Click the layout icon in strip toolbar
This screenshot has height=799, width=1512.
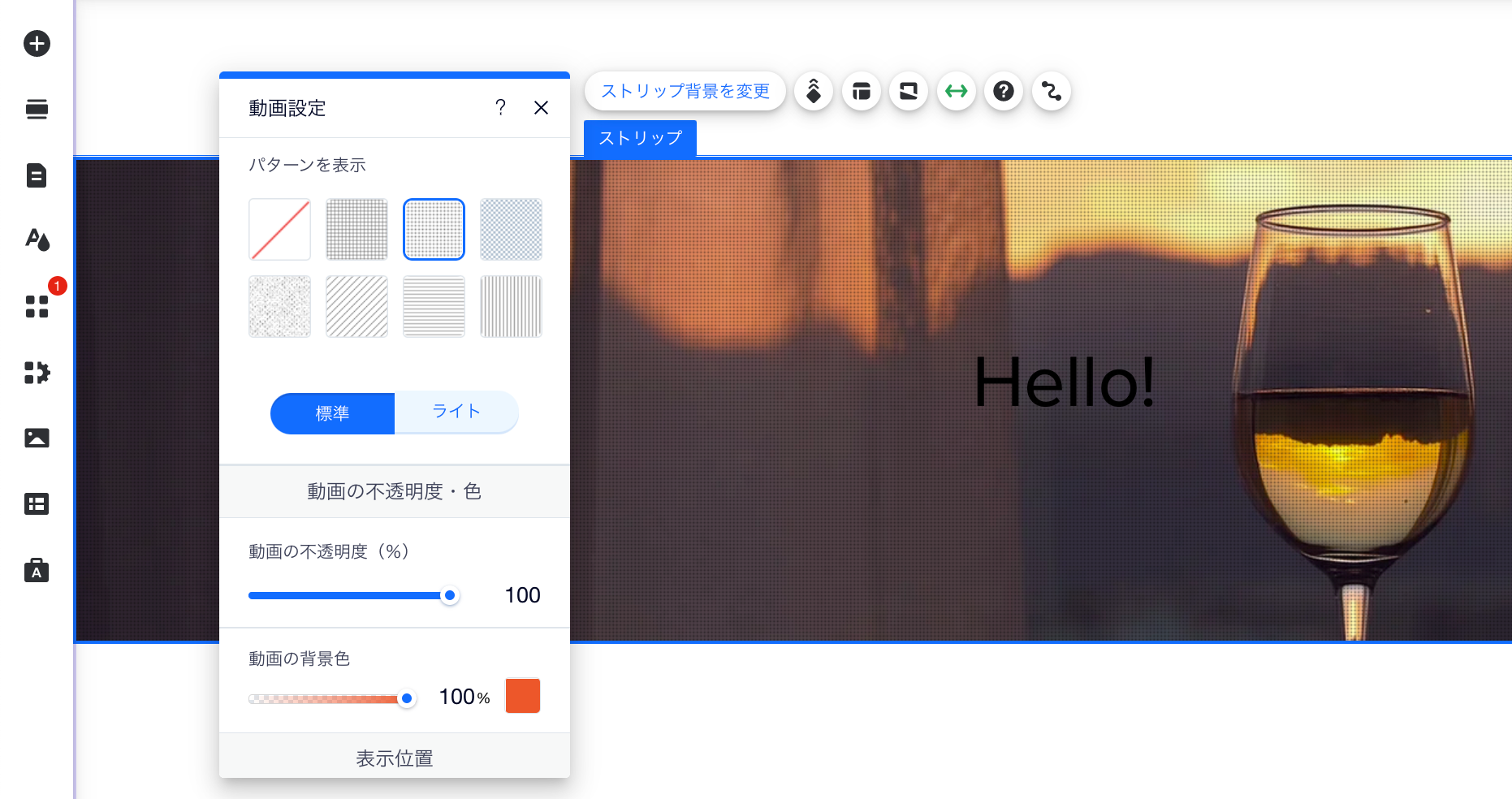862,91
